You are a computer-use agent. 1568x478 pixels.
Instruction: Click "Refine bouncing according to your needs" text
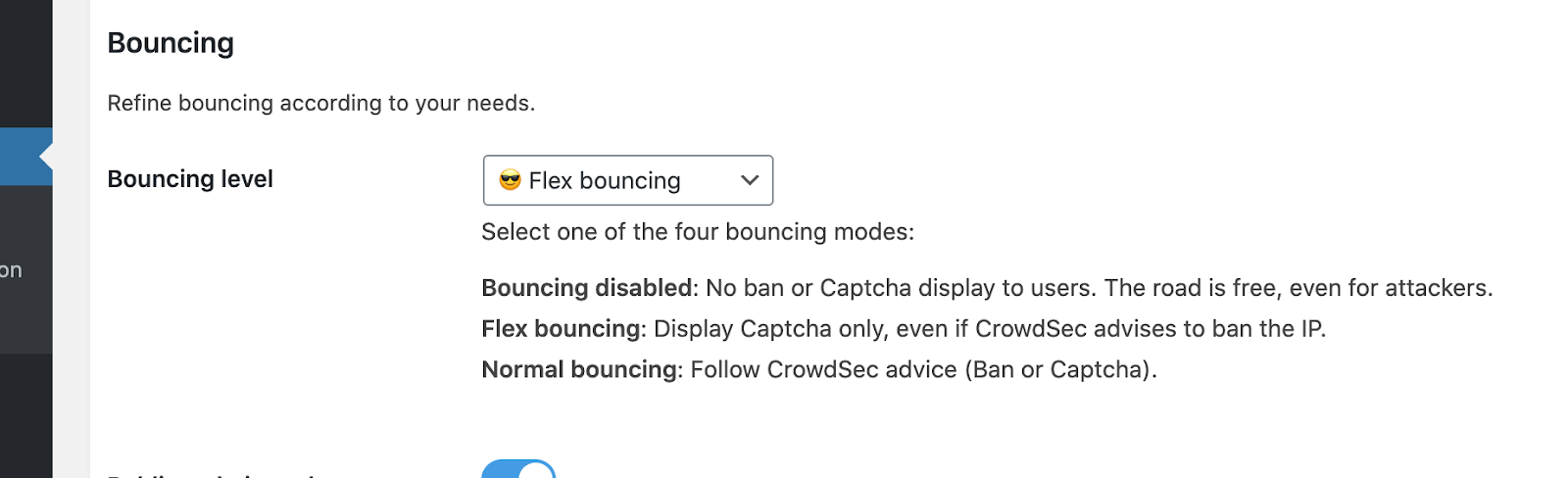click(321, 103)
